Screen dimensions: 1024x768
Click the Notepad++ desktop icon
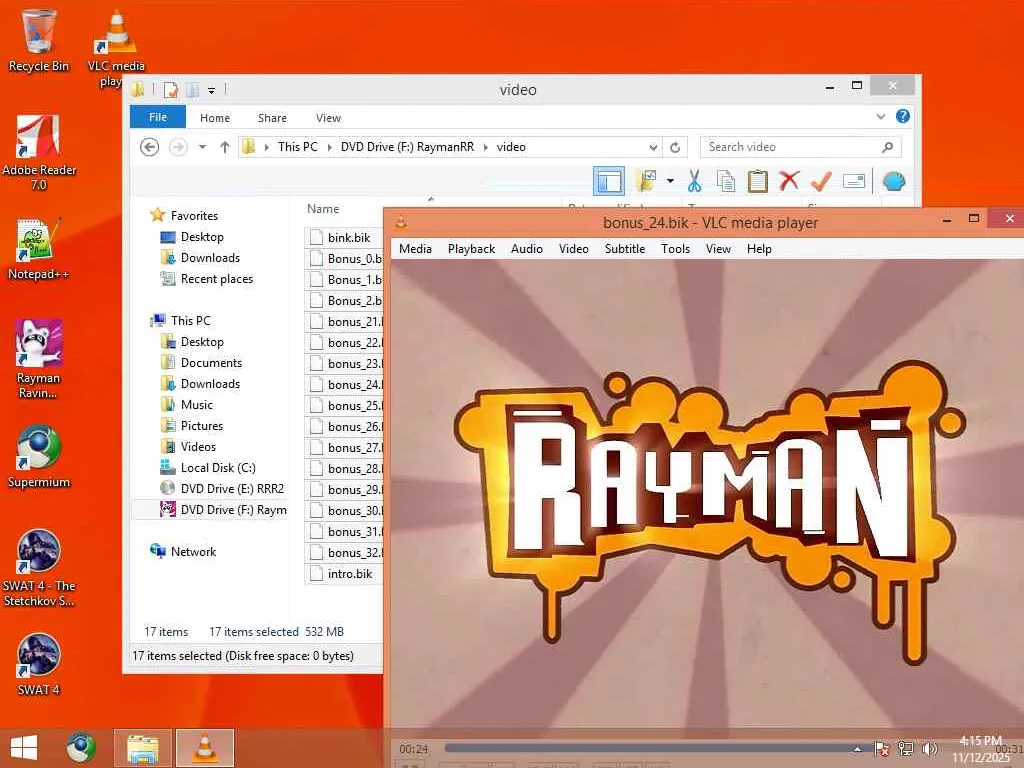click(x=39, y=248)
